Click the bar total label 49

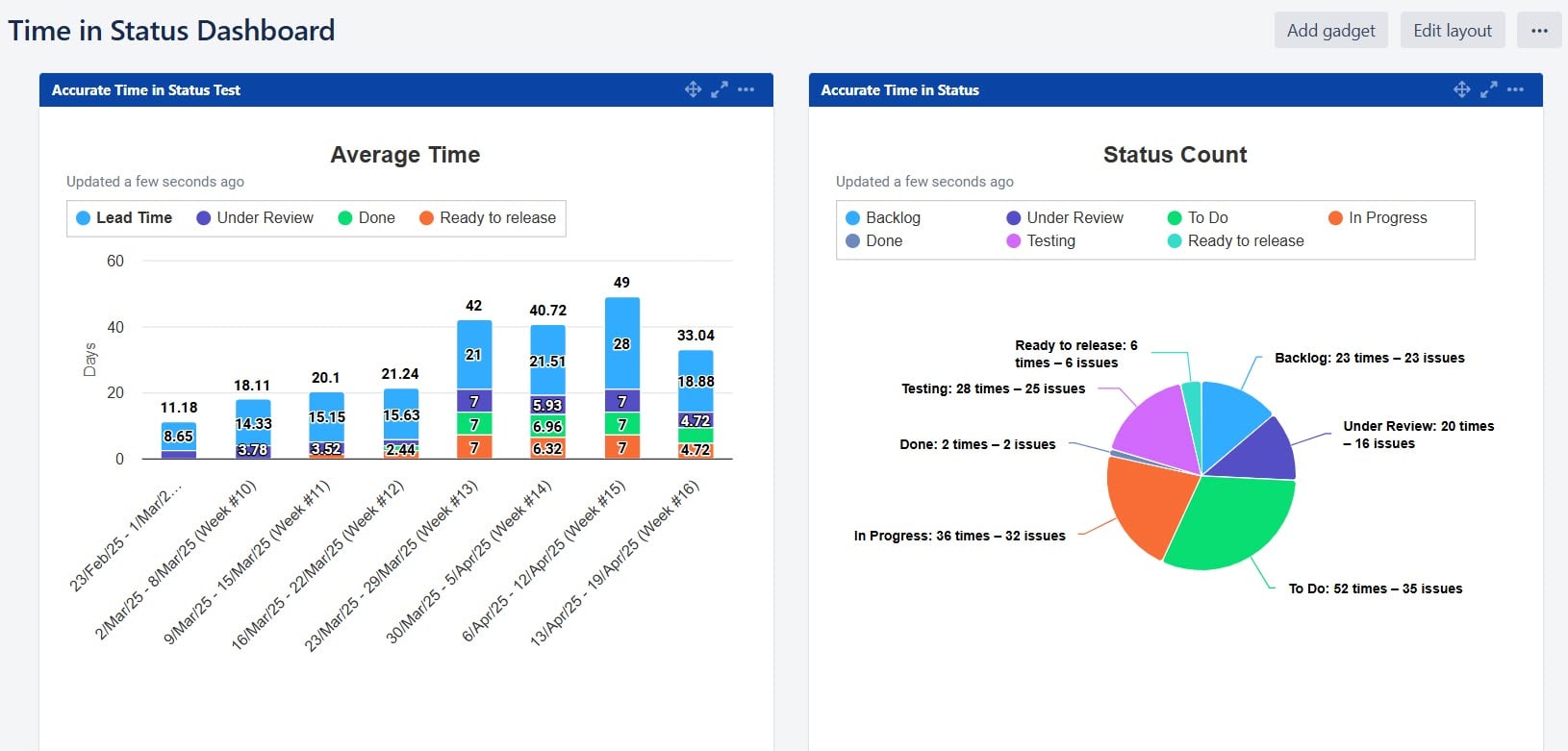(x=621, y=283)
